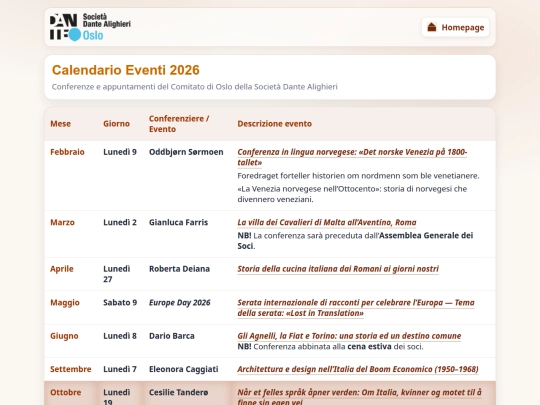Click the house icon in Homepage button

432,27
